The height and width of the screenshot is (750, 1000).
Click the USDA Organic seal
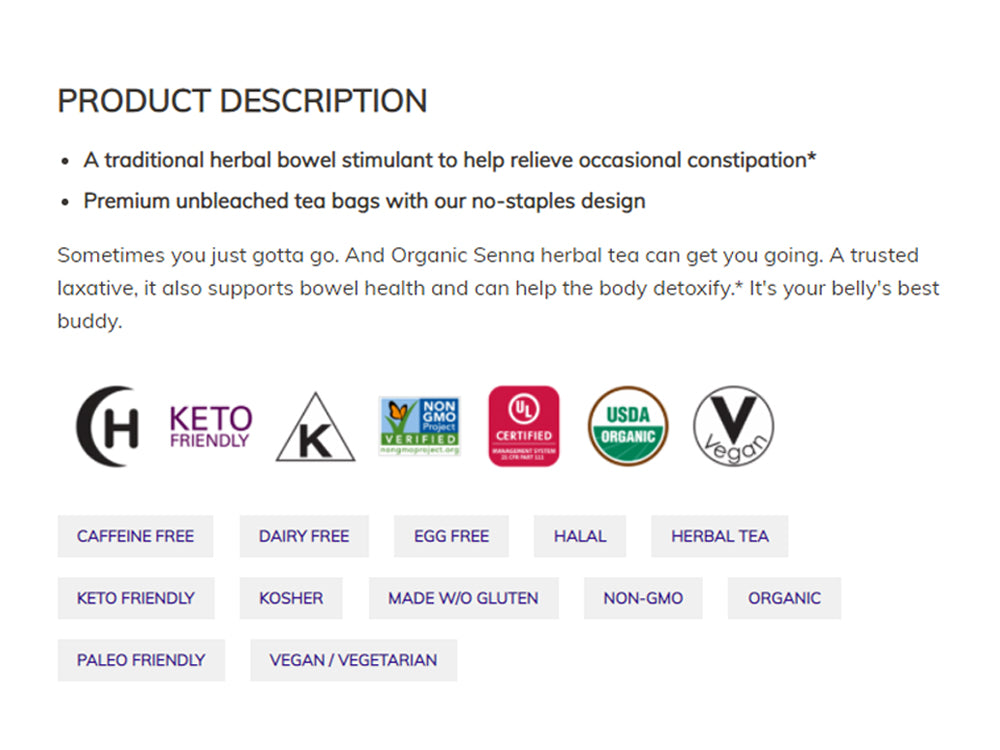point(628,426)
